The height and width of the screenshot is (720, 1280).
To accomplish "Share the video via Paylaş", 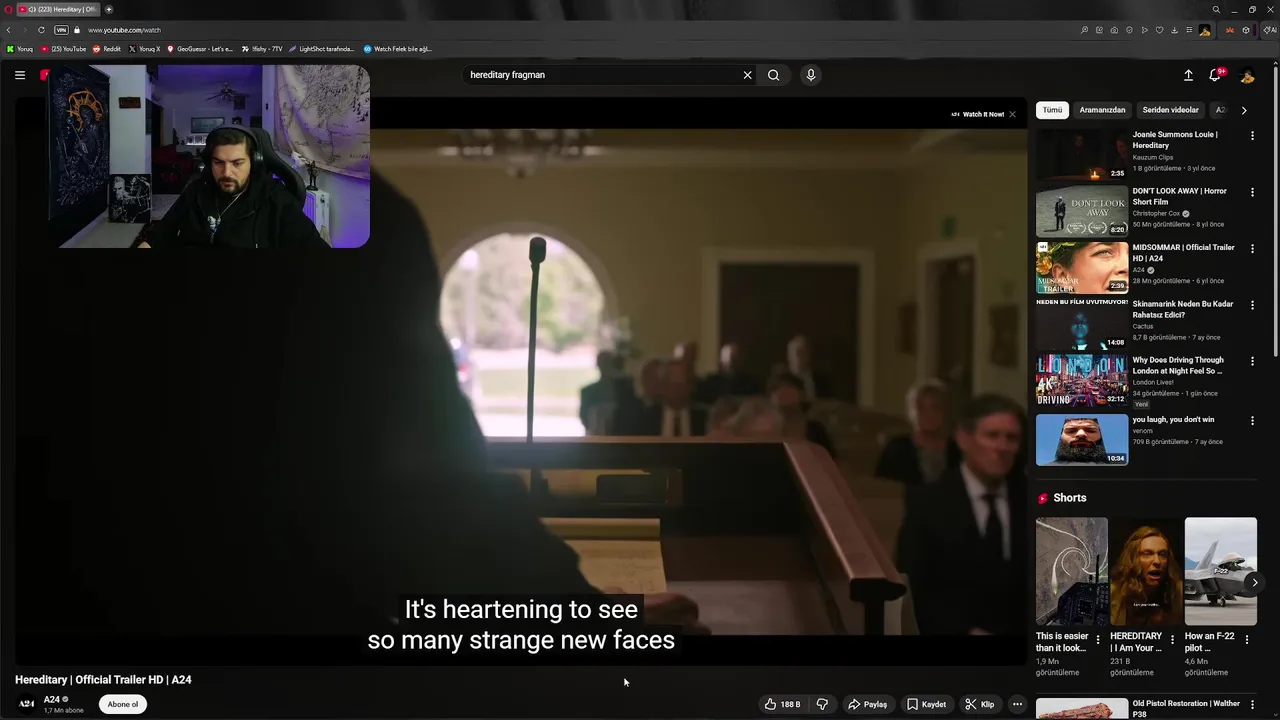I will tap(867, 704).
